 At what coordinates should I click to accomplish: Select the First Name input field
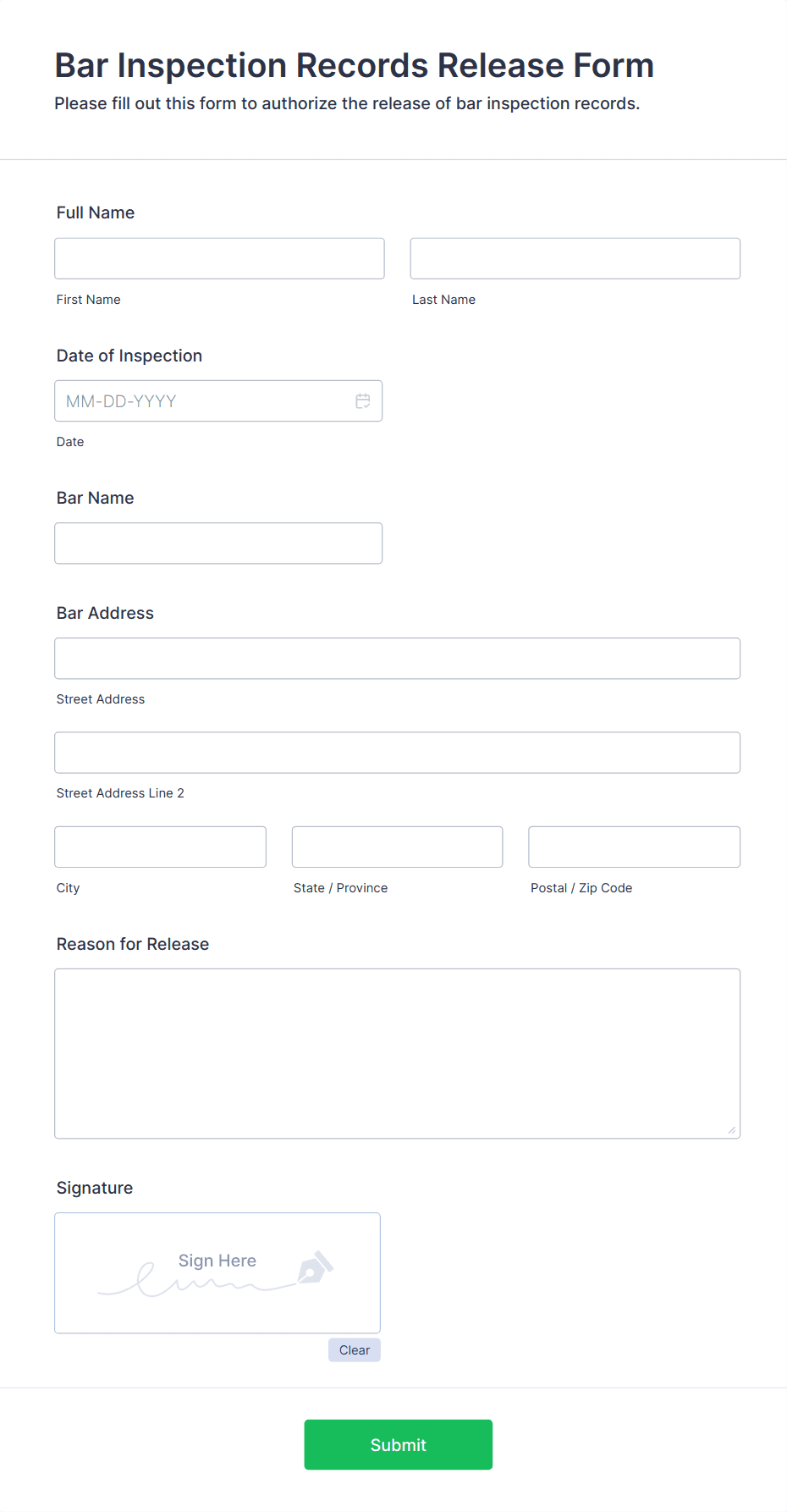point(218,258)
